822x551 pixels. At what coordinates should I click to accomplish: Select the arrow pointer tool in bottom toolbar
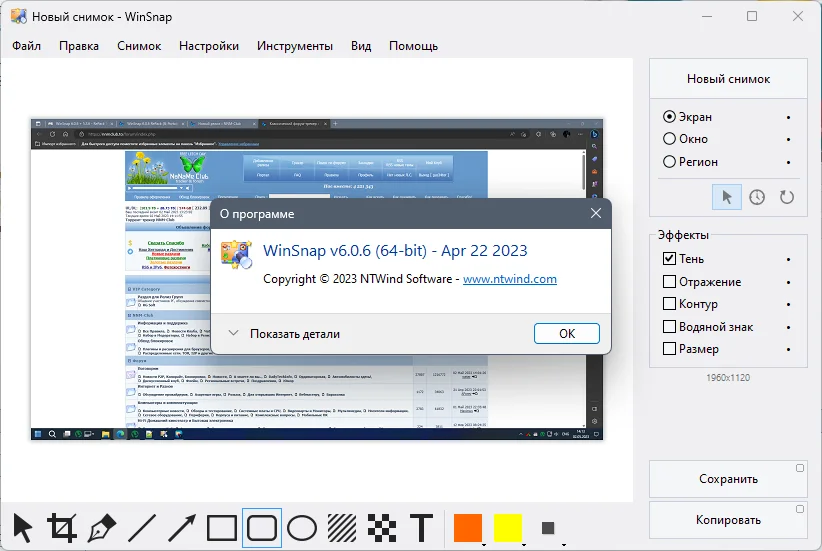[x=23, y=527]
